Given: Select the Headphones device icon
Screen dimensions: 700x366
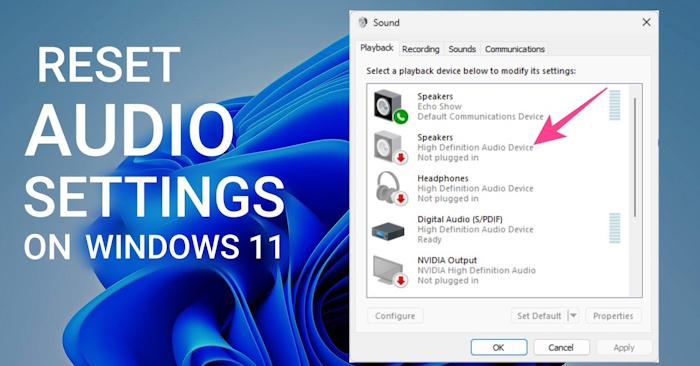Looking at the screenshot, I should tap(391, 188).
